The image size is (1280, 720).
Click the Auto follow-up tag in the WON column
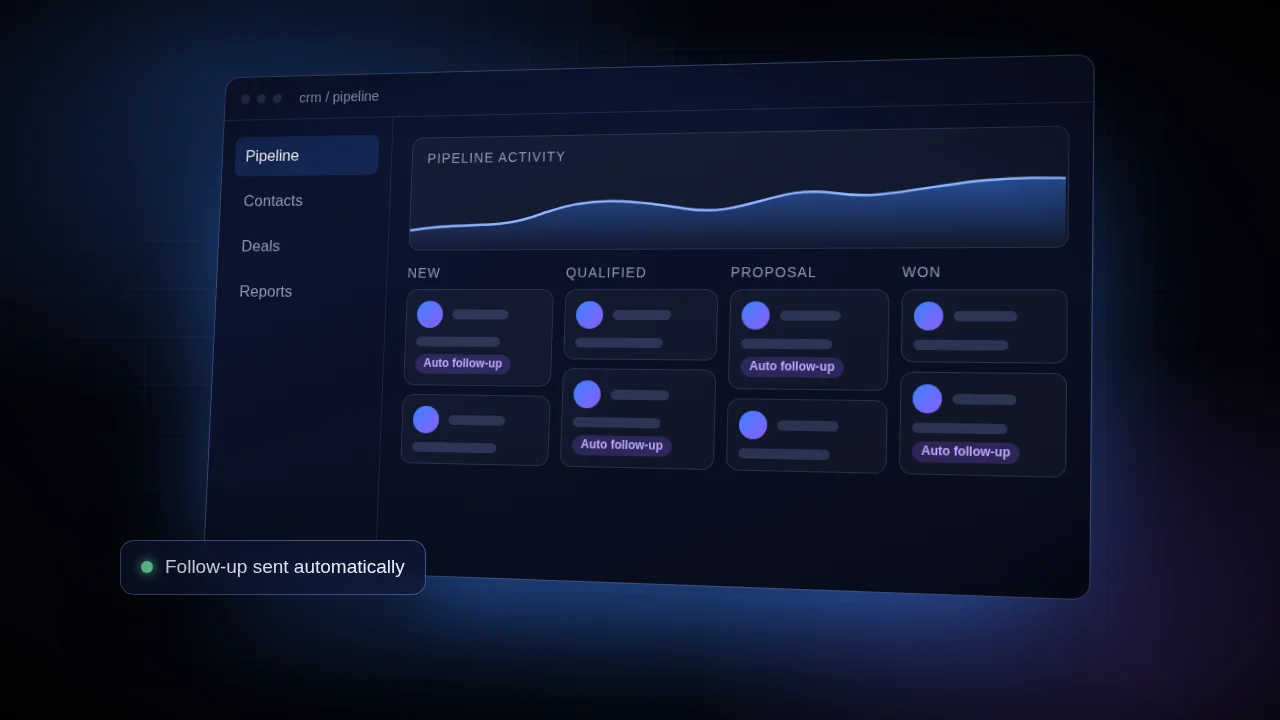tap(966, 452)
